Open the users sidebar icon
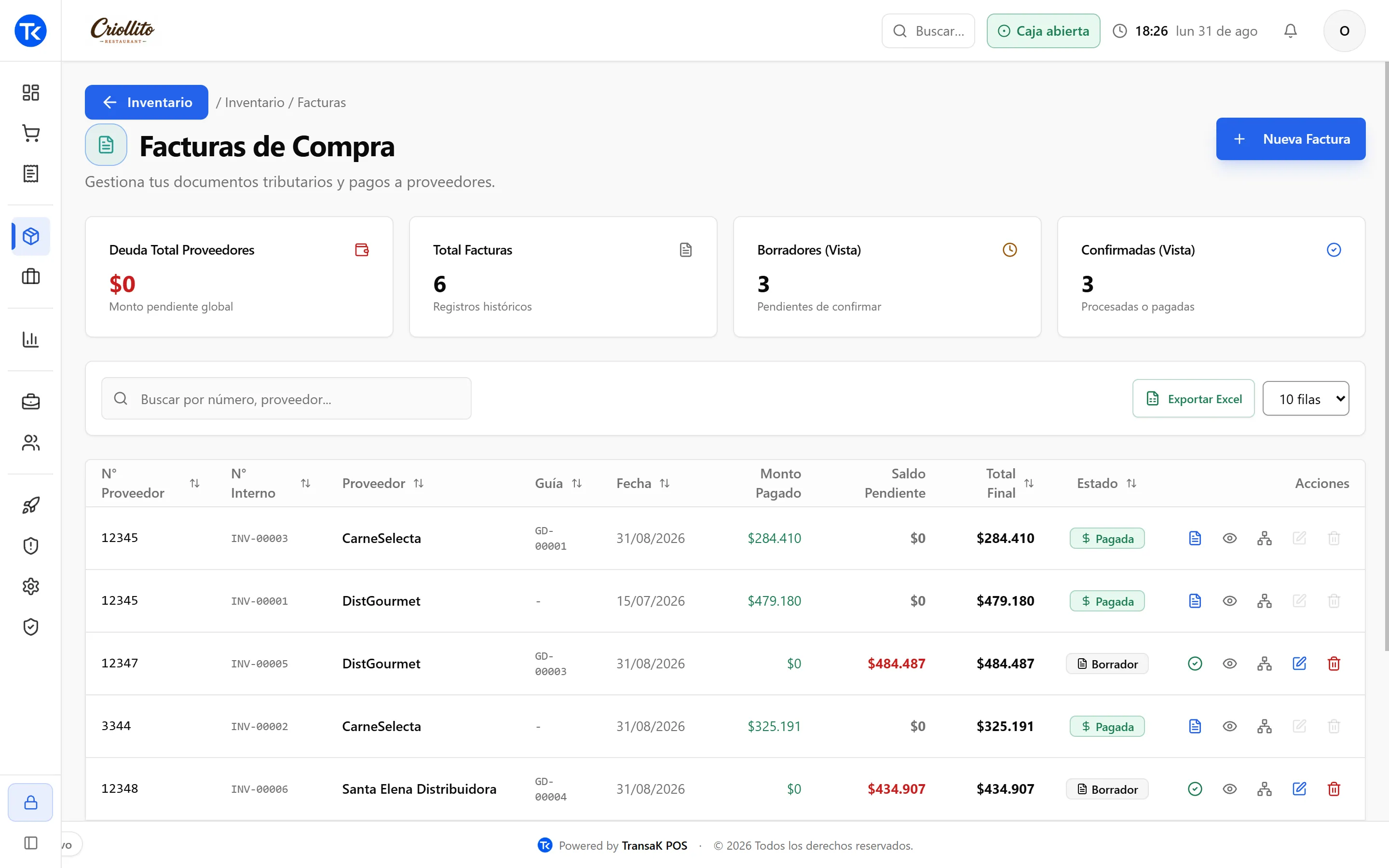The height and width of the screenshot is (868, 1389). (x=30, y=443)
